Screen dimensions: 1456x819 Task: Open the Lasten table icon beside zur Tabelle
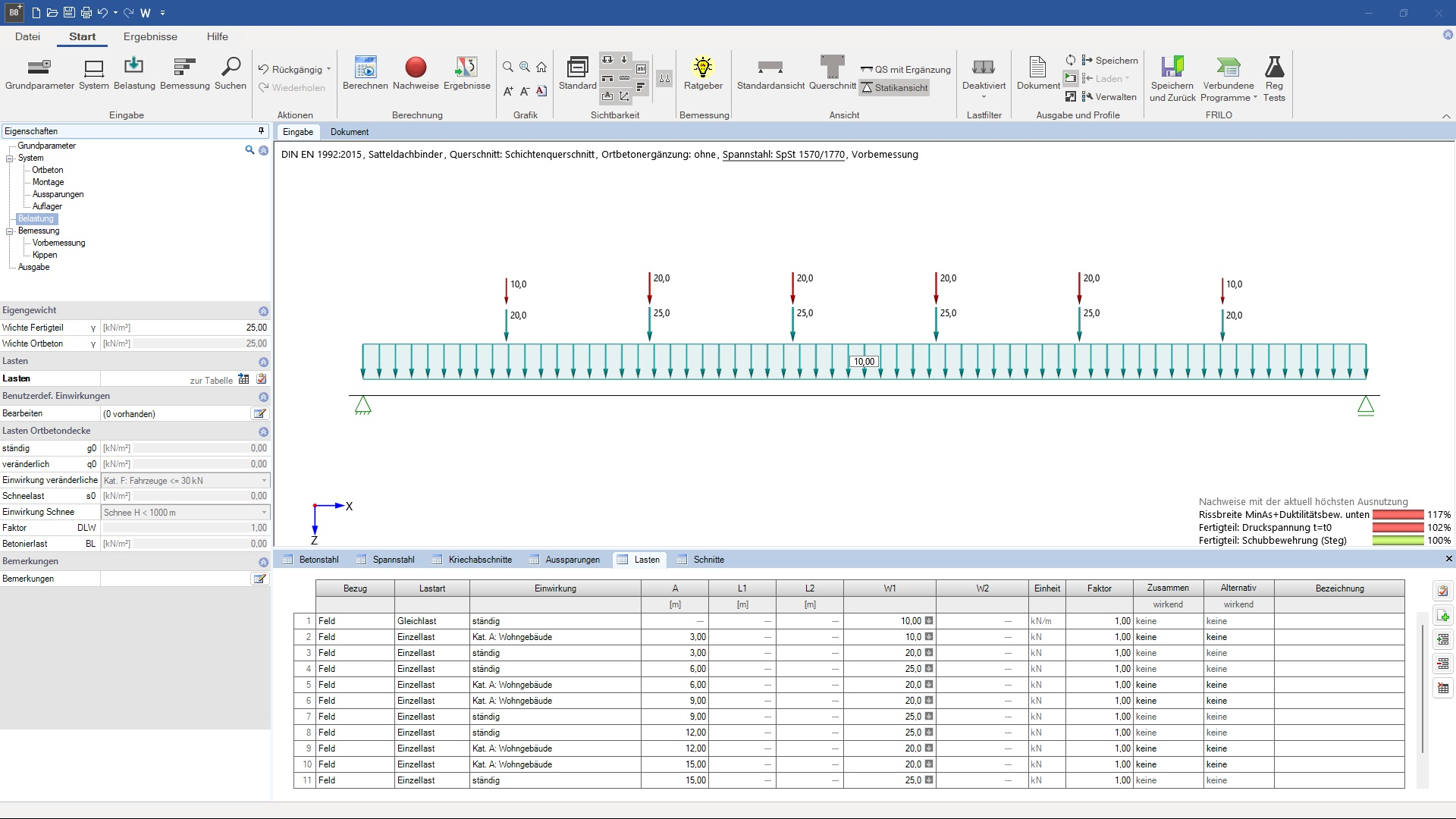(x=243, y=379)
